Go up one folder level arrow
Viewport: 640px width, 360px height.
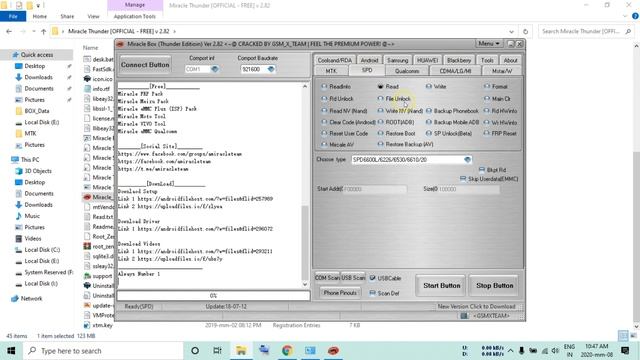43,31
